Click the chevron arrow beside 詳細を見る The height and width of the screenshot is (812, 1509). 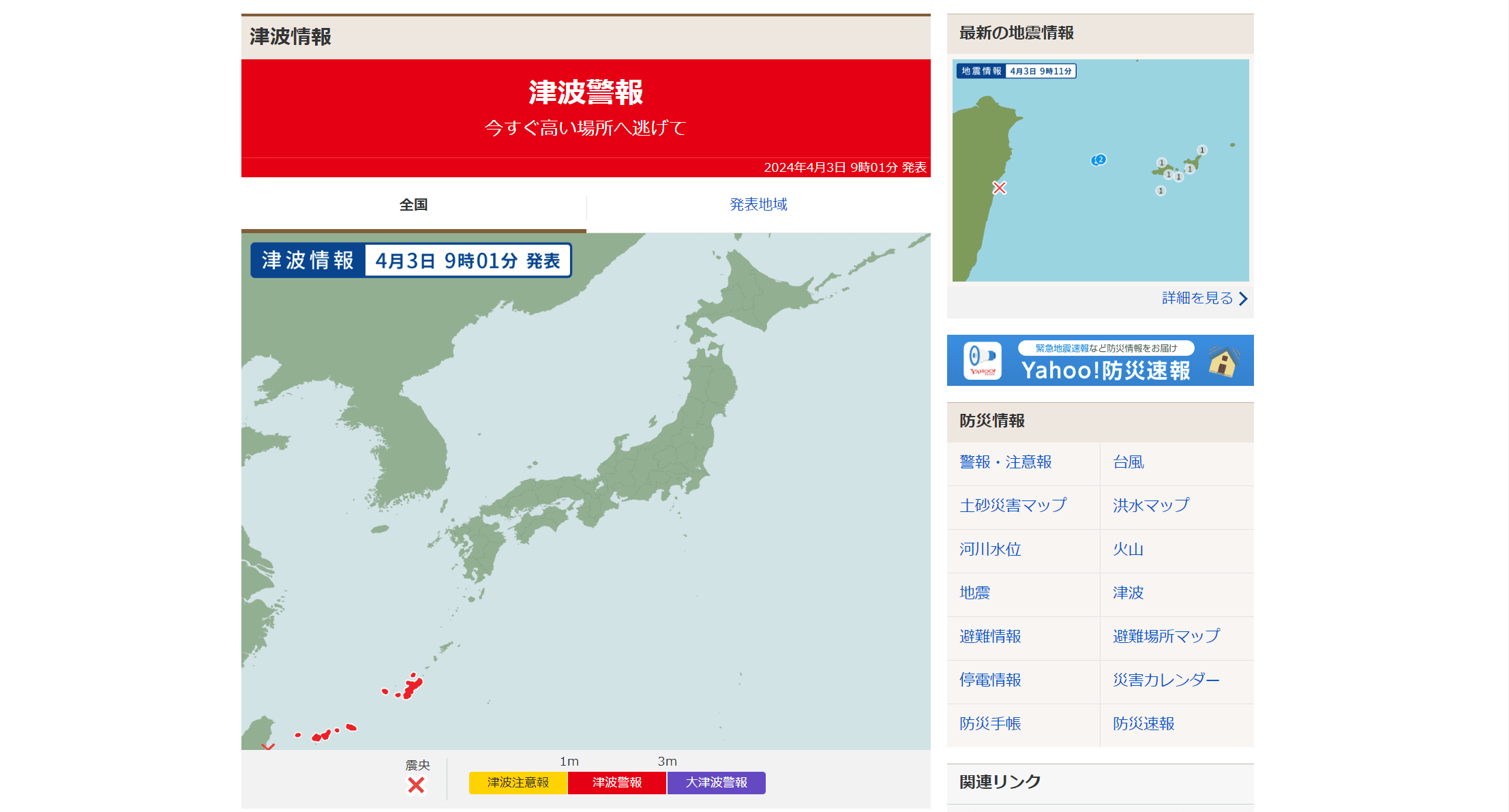point(1243,299)
